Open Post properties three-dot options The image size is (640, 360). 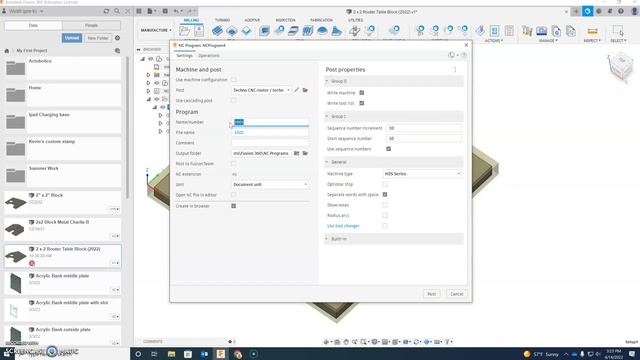455,70
